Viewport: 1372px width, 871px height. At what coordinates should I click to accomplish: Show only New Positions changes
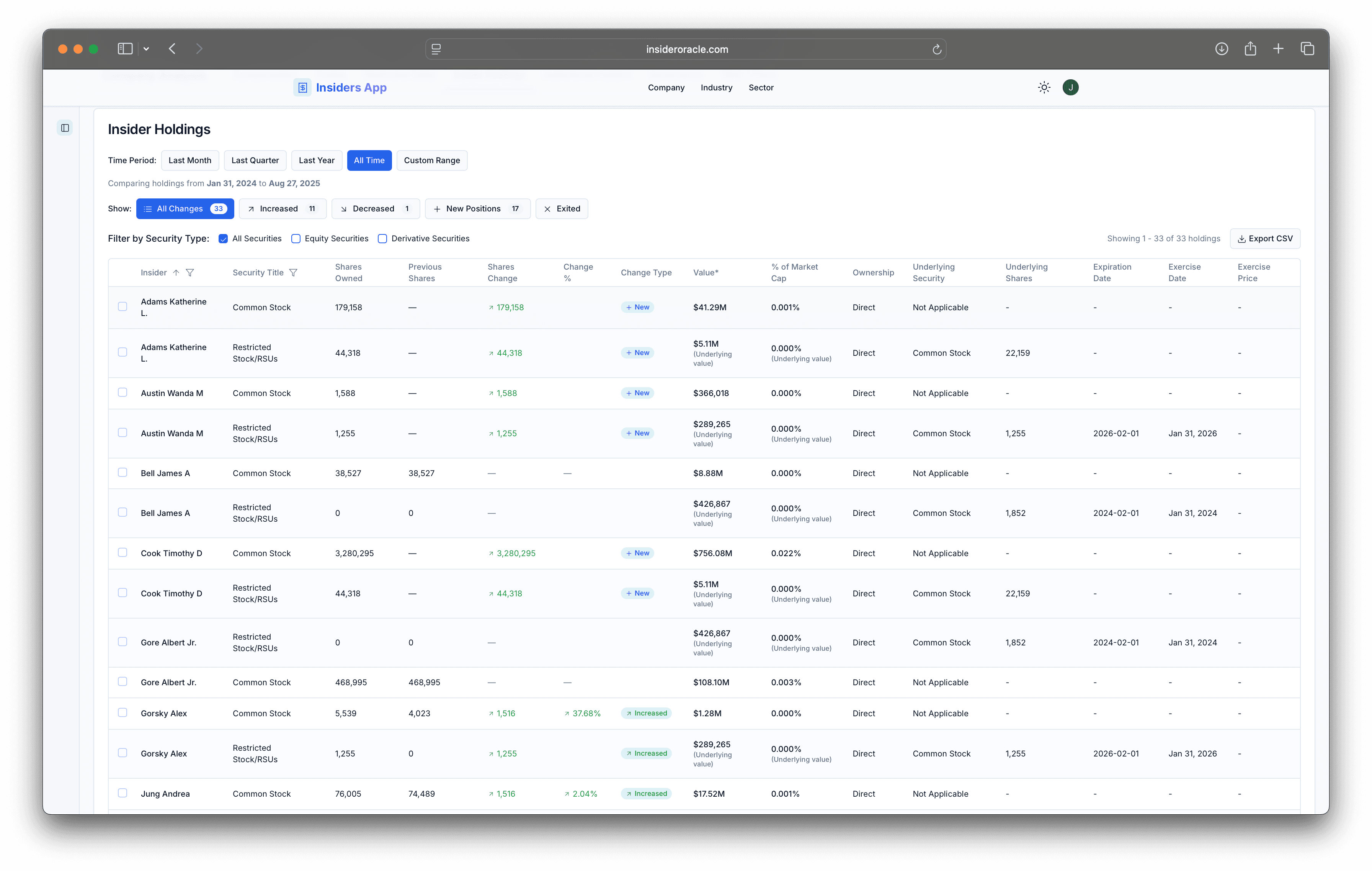coord(477,209)
